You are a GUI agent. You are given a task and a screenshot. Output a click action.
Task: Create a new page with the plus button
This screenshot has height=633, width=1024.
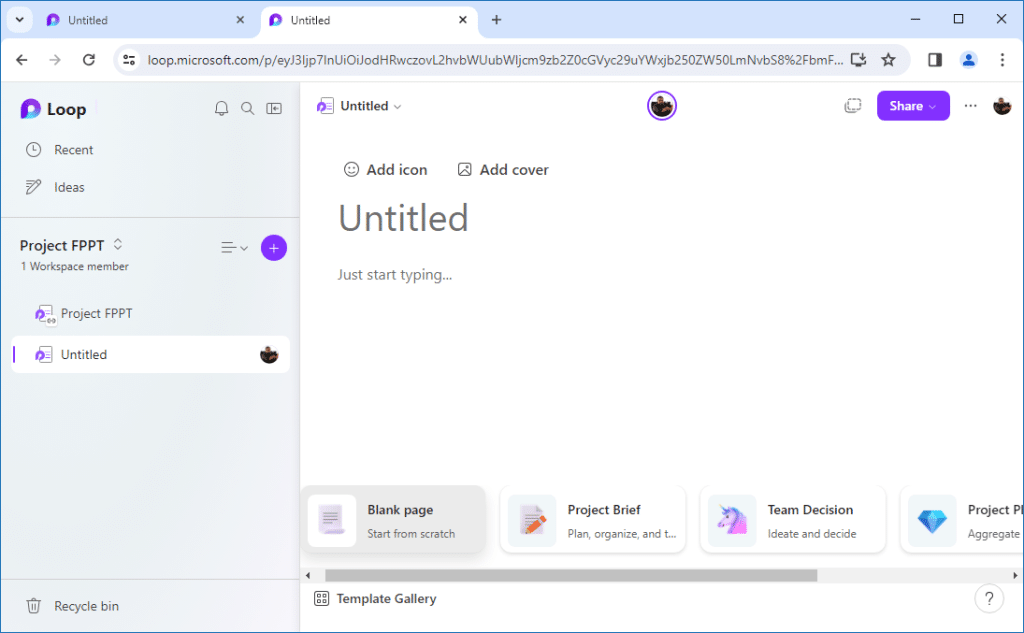273,247
